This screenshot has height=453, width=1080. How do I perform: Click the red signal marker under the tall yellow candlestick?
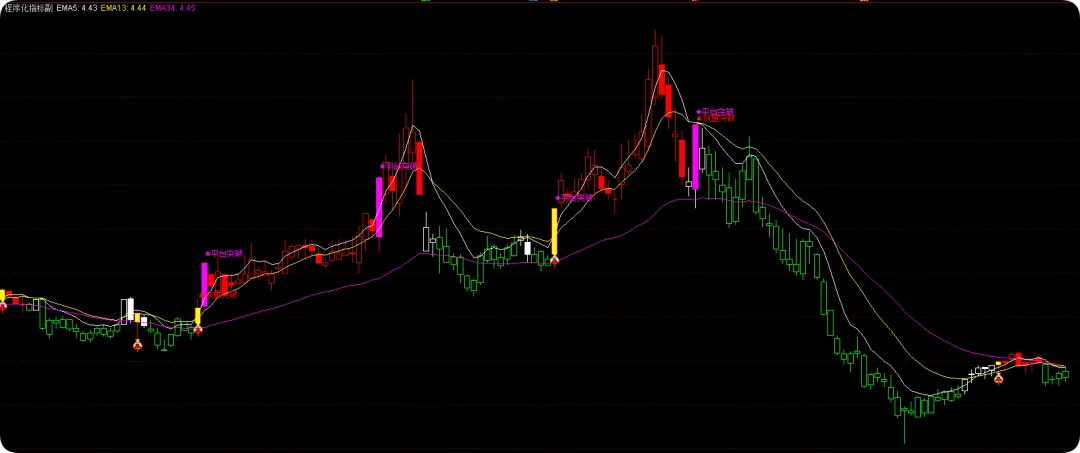pos(554,260)
